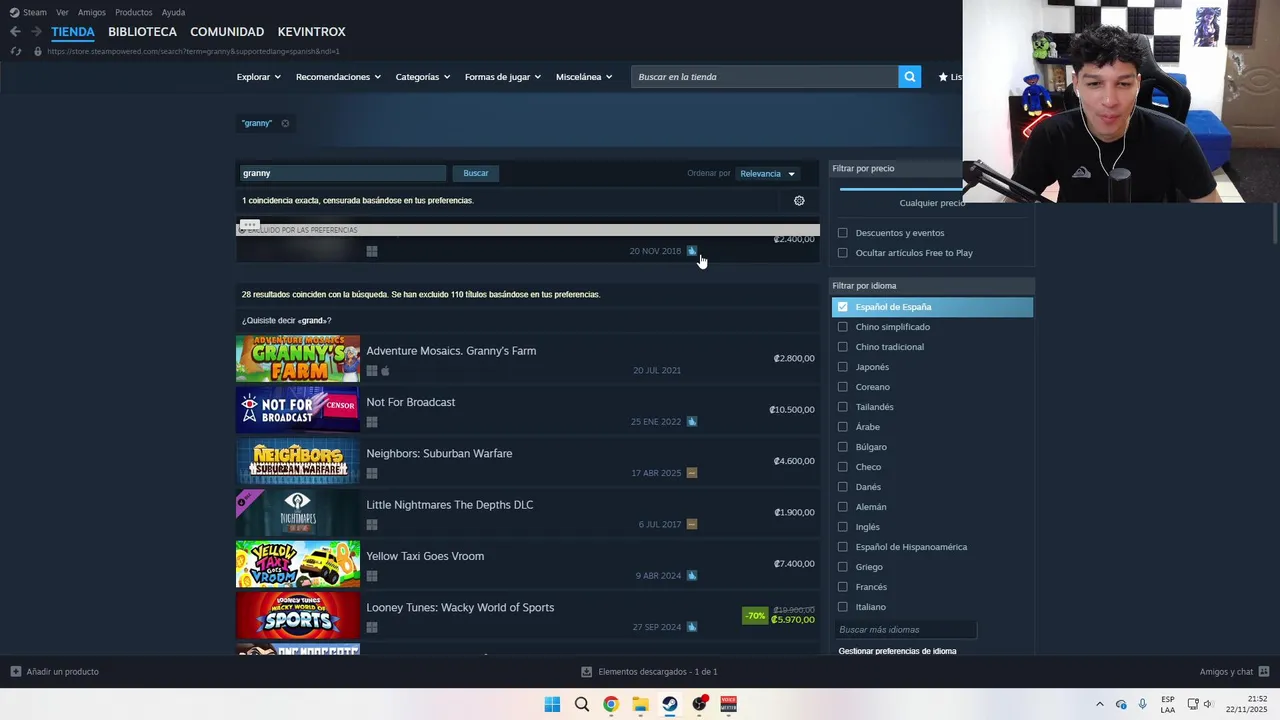Viewport: 1280px width, 720px height.
Task: Click the downloads icon in status bar
Action: tap(587, 672)
